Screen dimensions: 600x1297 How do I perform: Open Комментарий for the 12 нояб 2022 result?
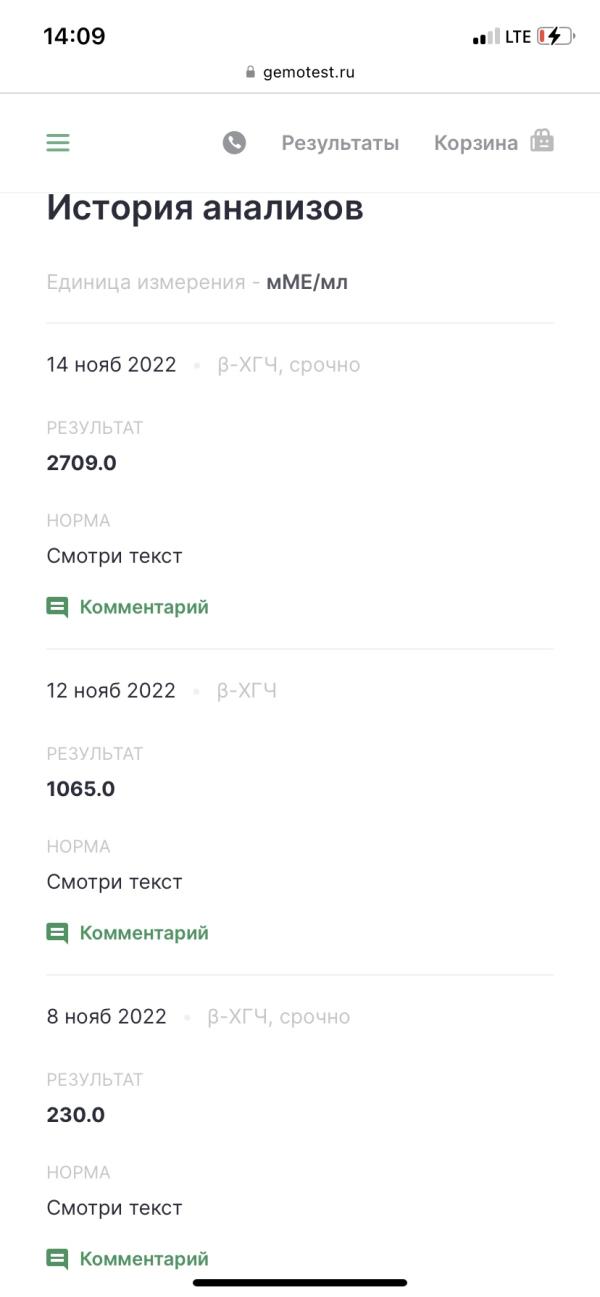point(144,933)
